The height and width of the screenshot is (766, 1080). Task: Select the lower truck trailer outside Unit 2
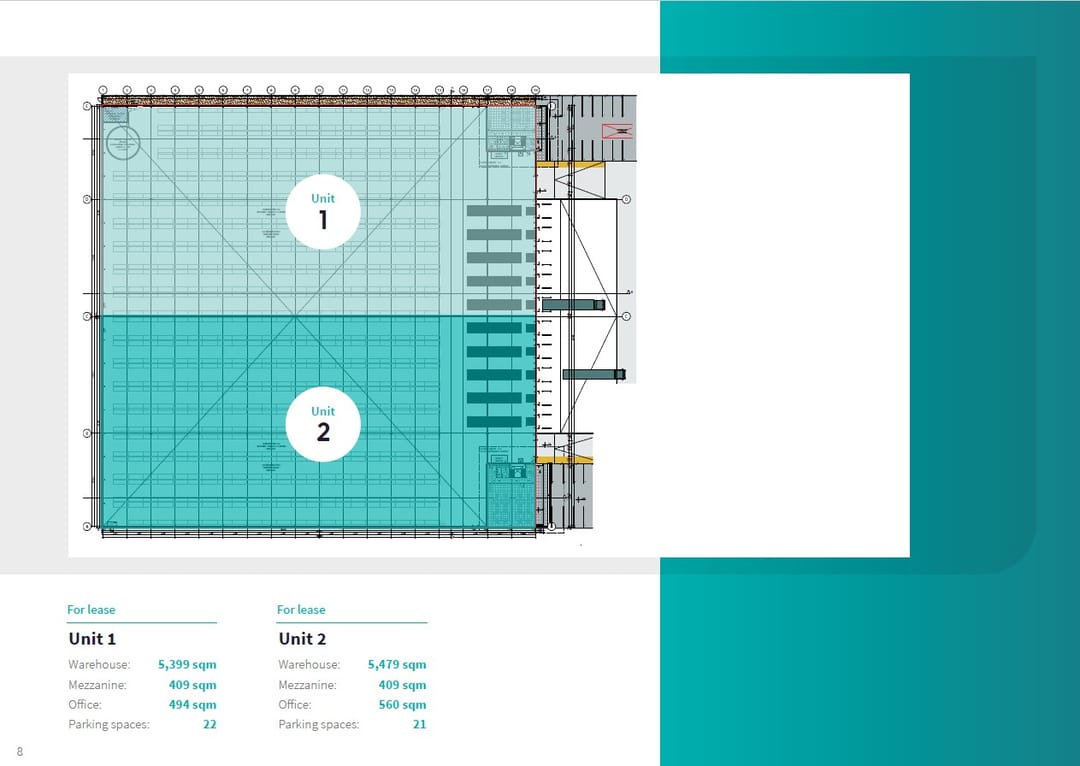(593, 374)
